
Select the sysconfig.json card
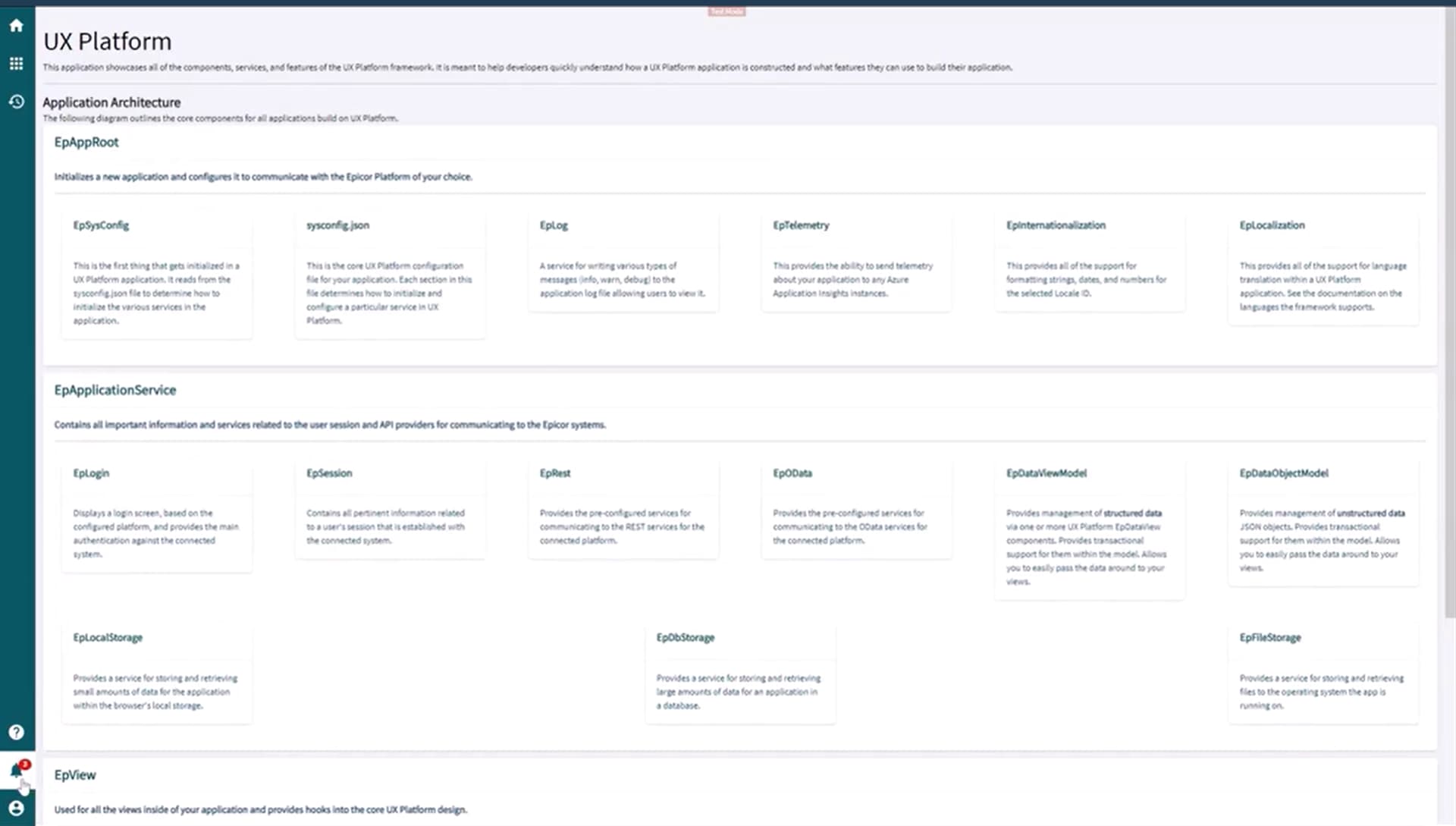[390, 275]
